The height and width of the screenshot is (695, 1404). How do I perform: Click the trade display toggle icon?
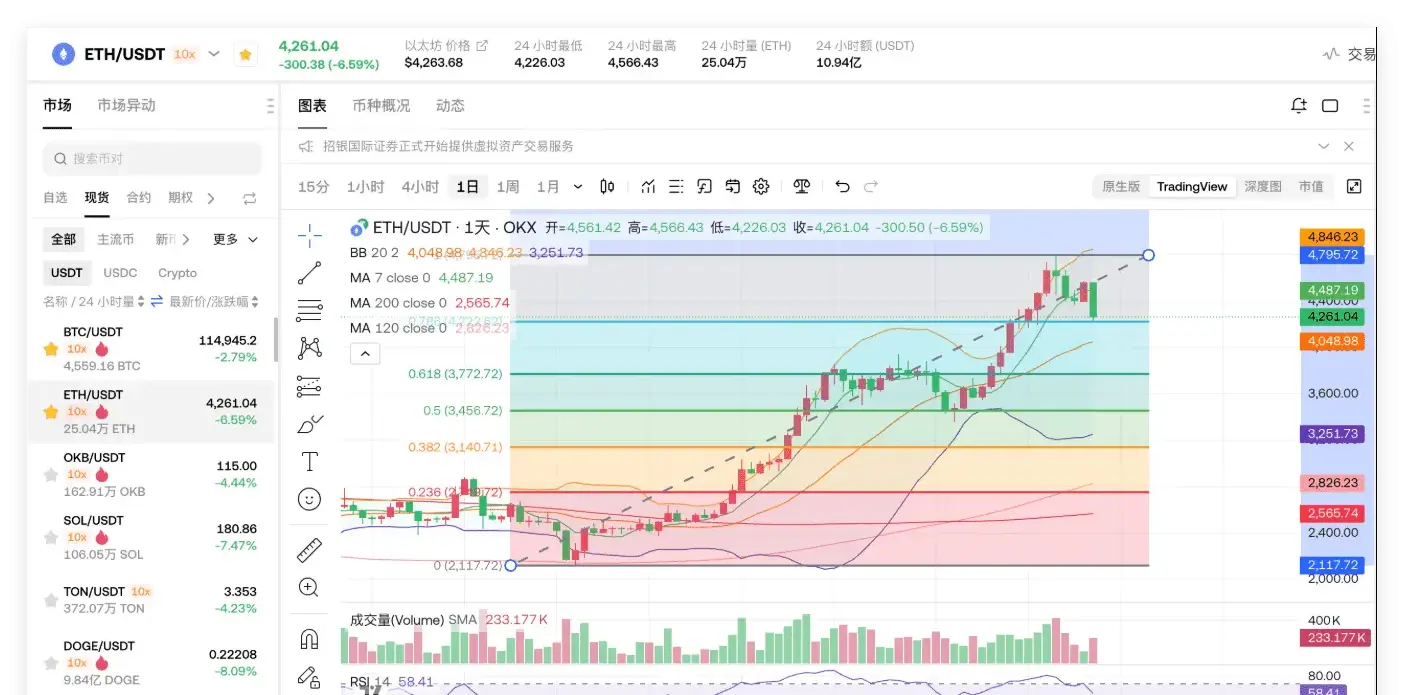pyautogui.click(x=732, y=186)
